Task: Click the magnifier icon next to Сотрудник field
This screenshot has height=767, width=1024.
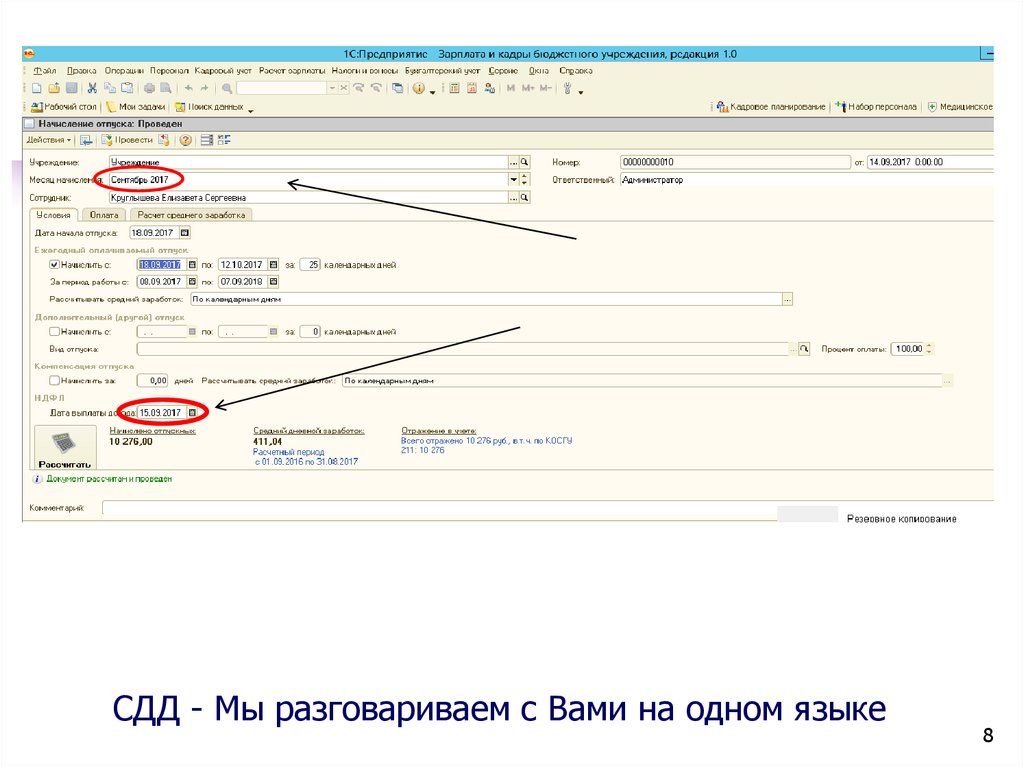Action: click(x=524, y=198)
